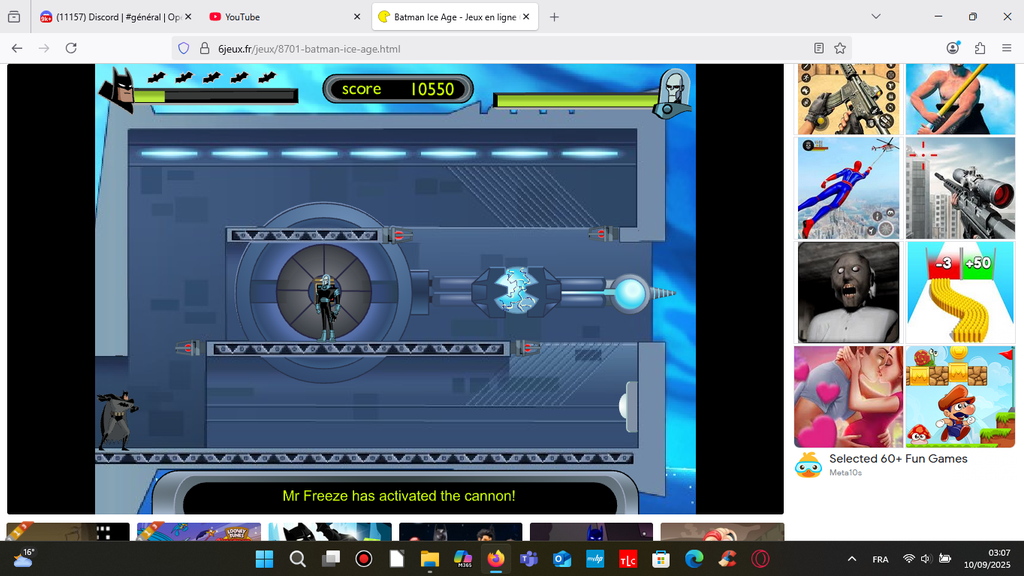Open the Firefox account profile icon
This screenshot has height=576, width=1024.
[953, 48]
